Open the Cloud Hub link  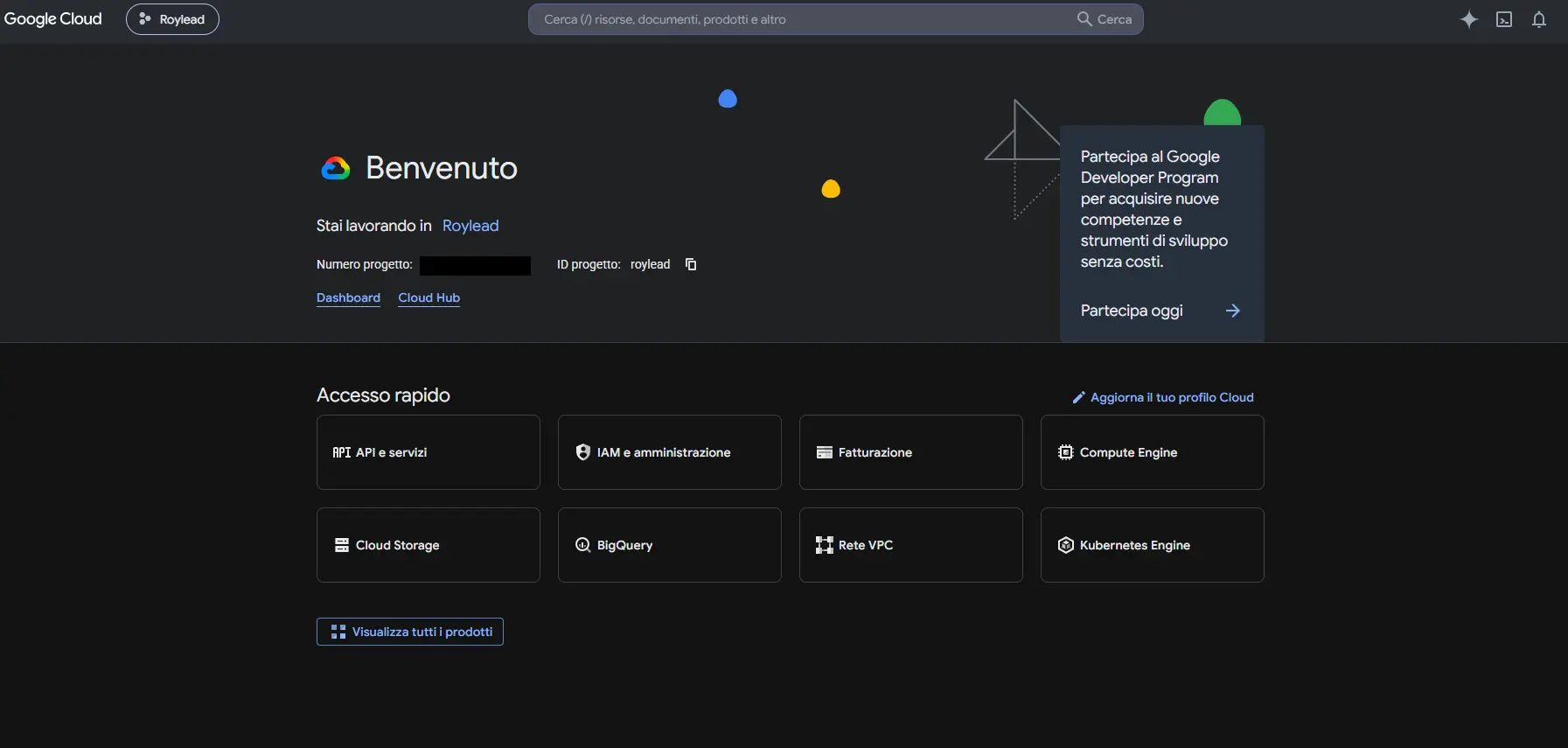point(429,297)
